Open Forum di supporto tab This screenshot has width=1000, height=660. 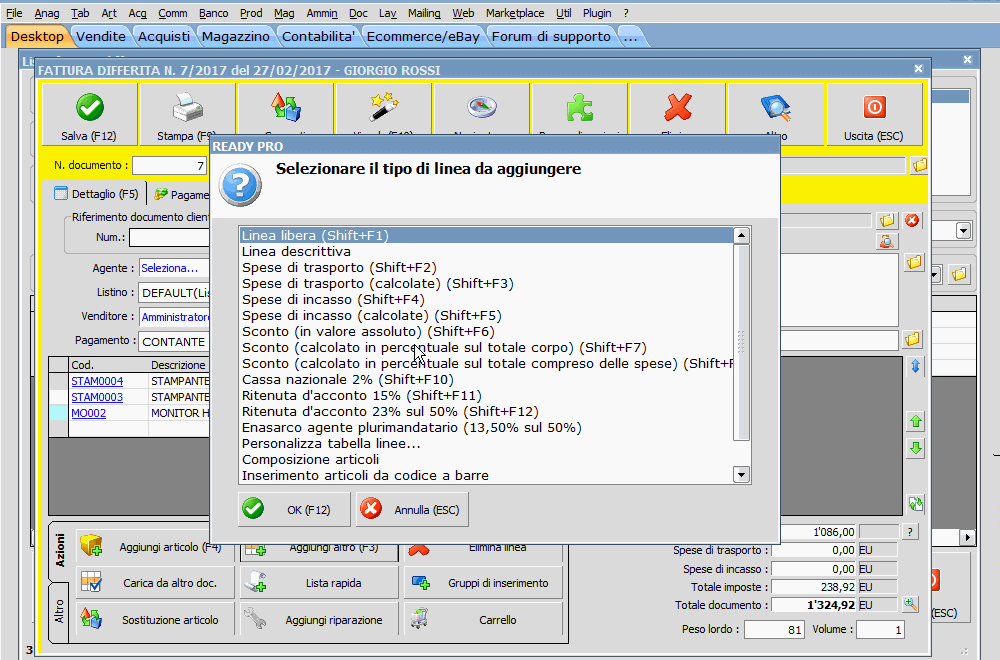551,36
